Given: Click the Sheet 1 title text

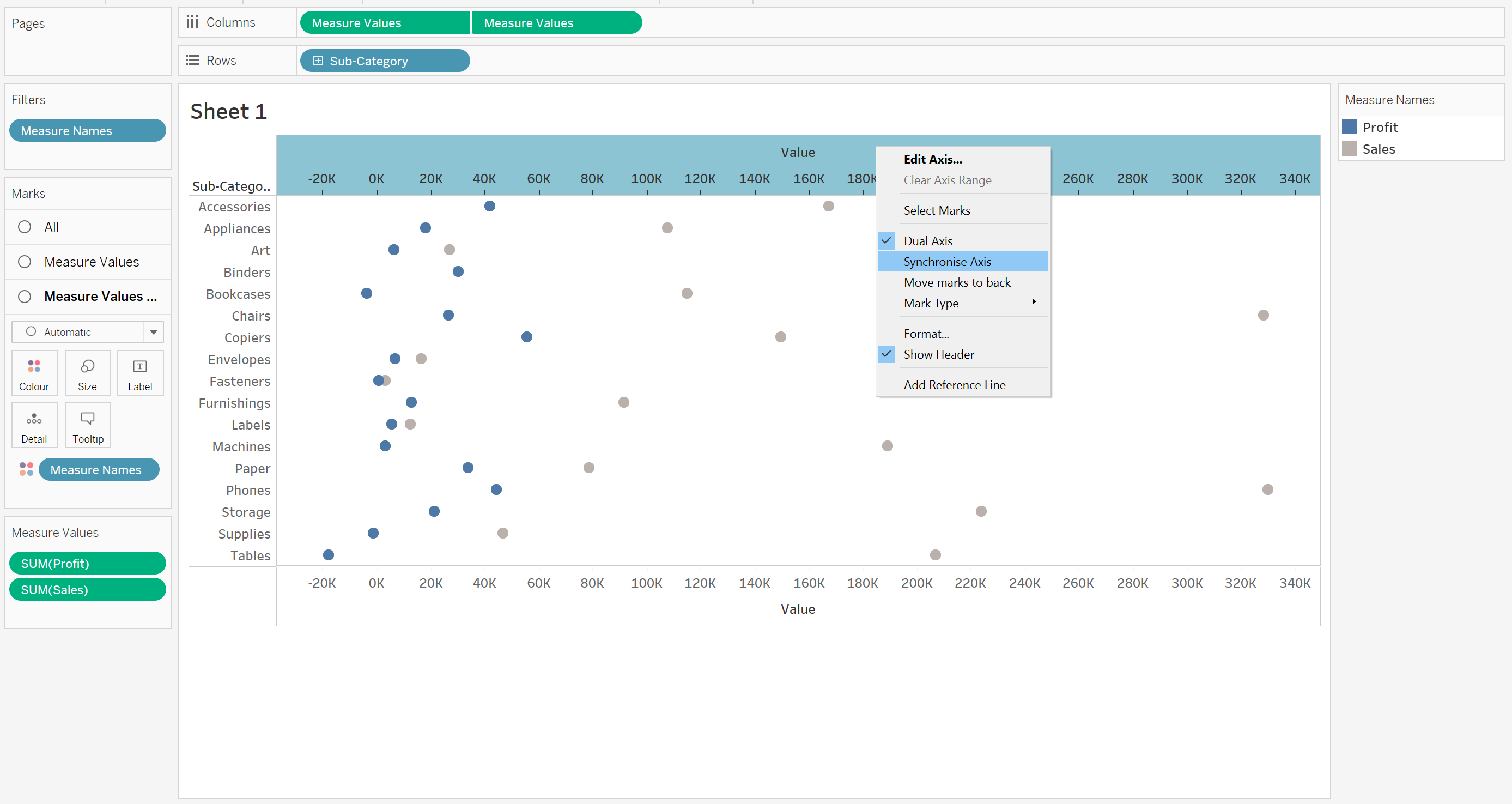Looking at the screenshot, I should click(228, 111).
